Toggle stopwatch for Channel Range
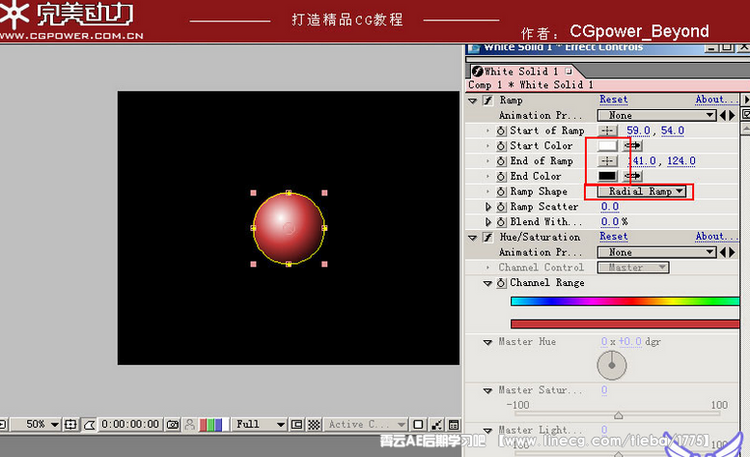The height and width of the screenshot is (457, 750). point(501,283)
